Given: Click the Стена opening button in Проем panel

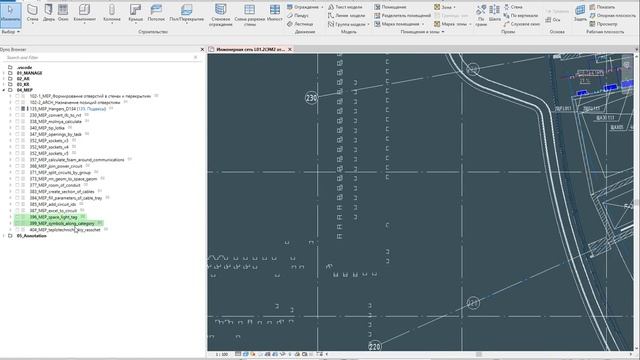Looking at the screenshot, I should point(513,7).
